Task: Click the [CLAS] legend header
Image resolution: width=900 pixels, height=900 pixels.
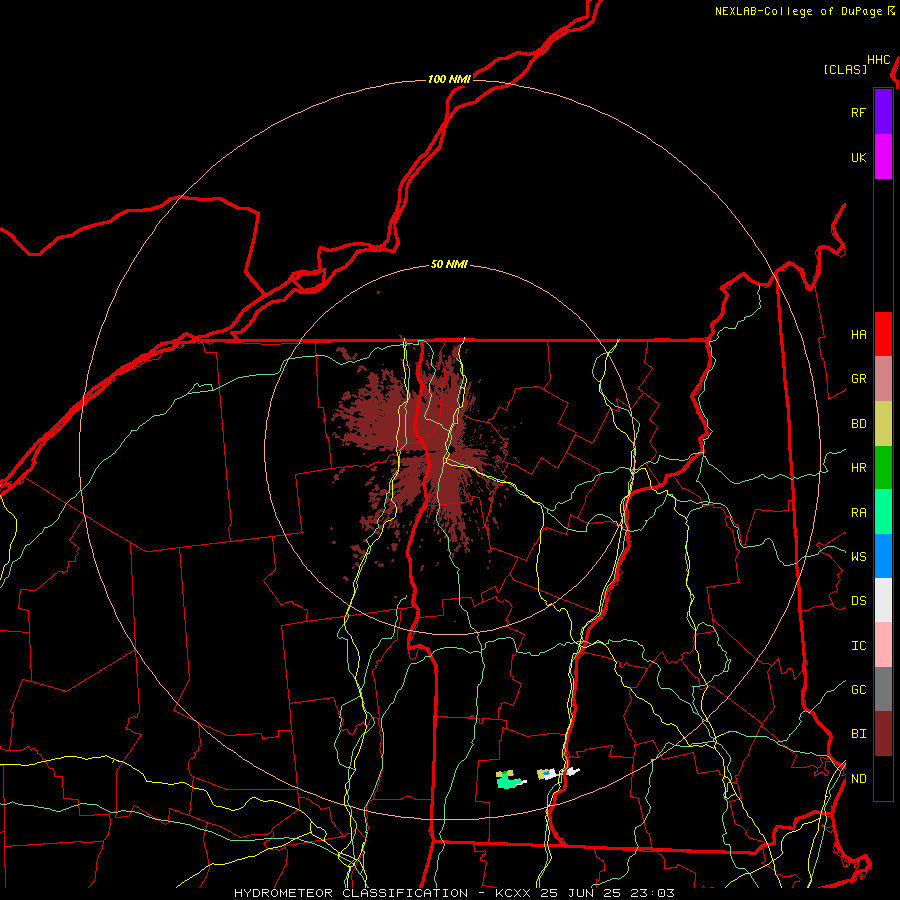Action: 845,69
